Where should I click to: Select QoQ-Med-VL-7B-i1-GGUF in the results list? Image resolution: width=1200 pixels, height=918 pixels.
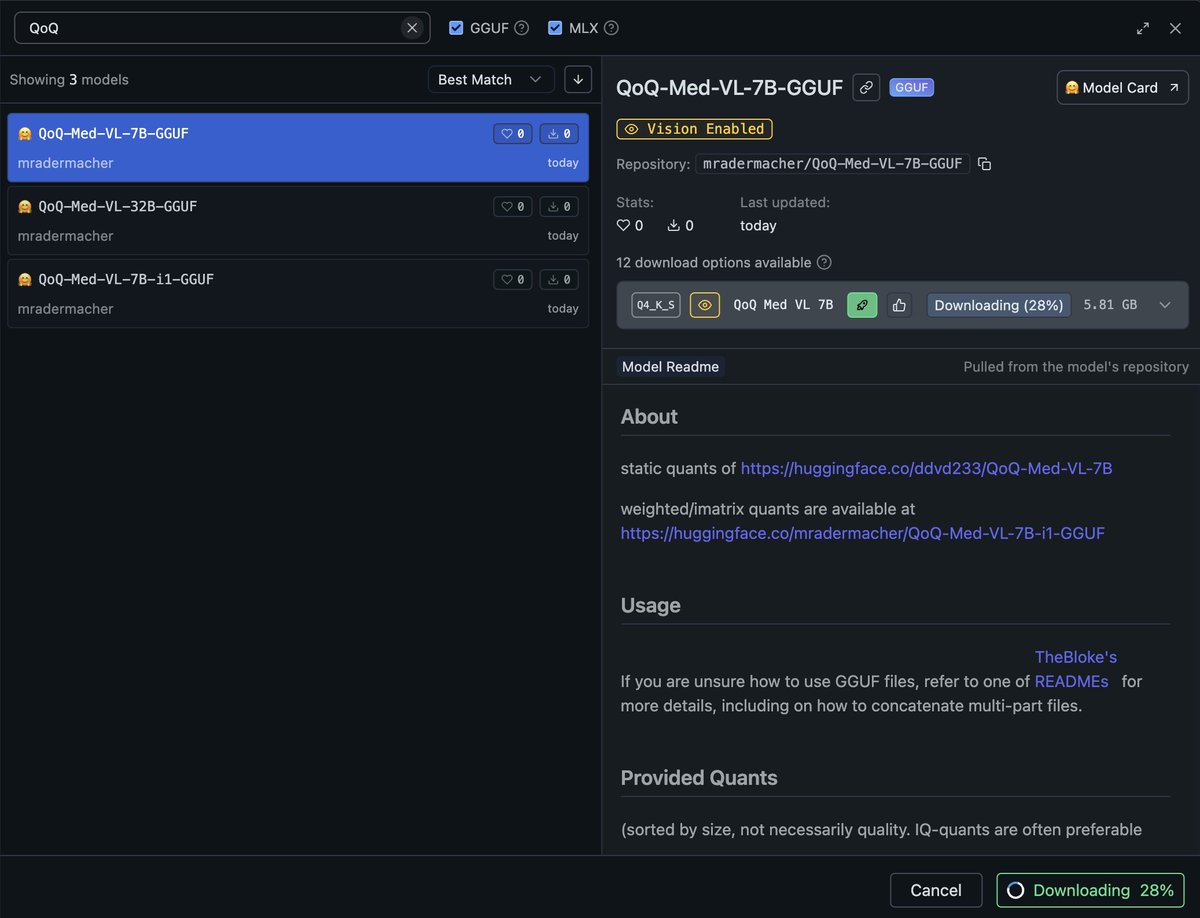[x=298, y=293]
